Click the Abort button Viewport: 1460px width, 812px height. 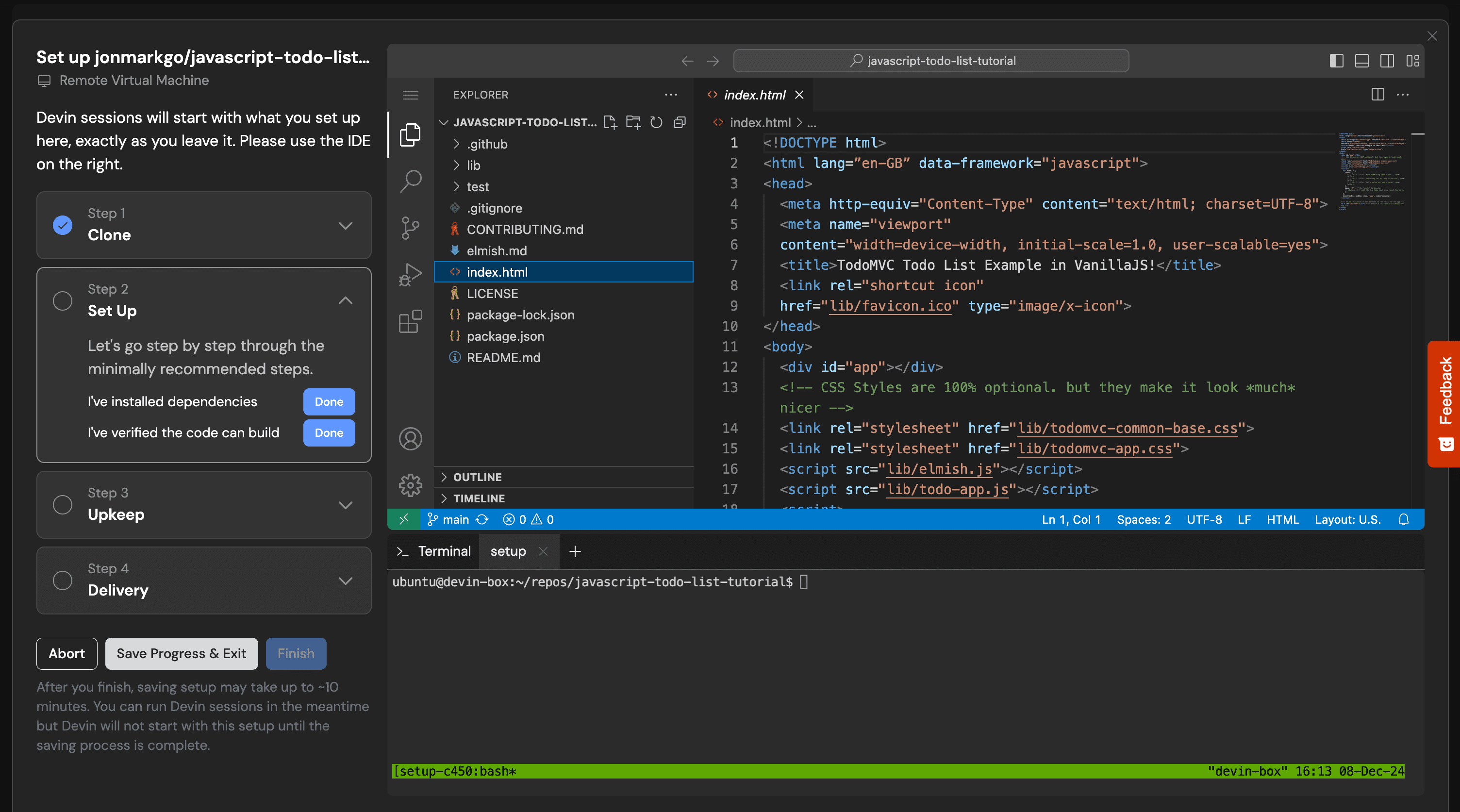(67, 654)
